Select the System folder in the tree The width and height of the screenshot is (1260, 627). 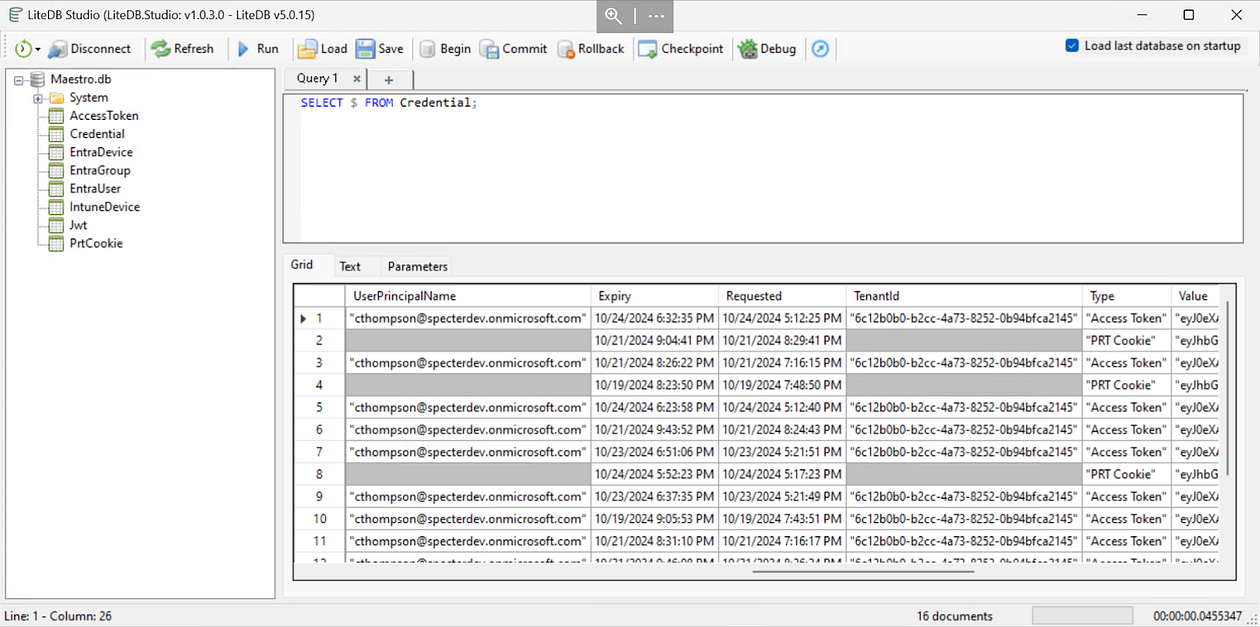(89, 97)
